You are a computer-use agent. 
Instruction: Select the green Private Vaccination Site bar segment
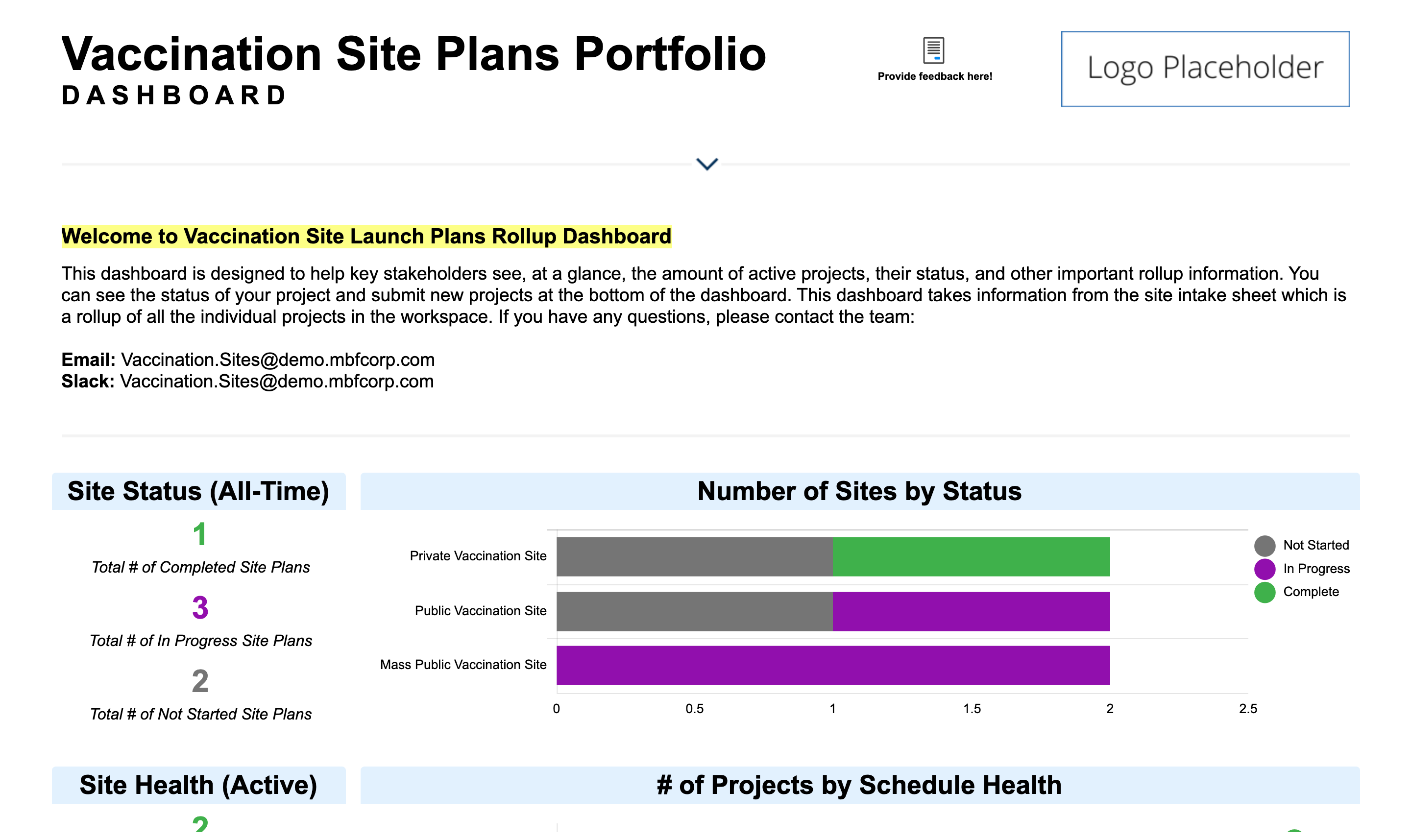coord(971,556)
